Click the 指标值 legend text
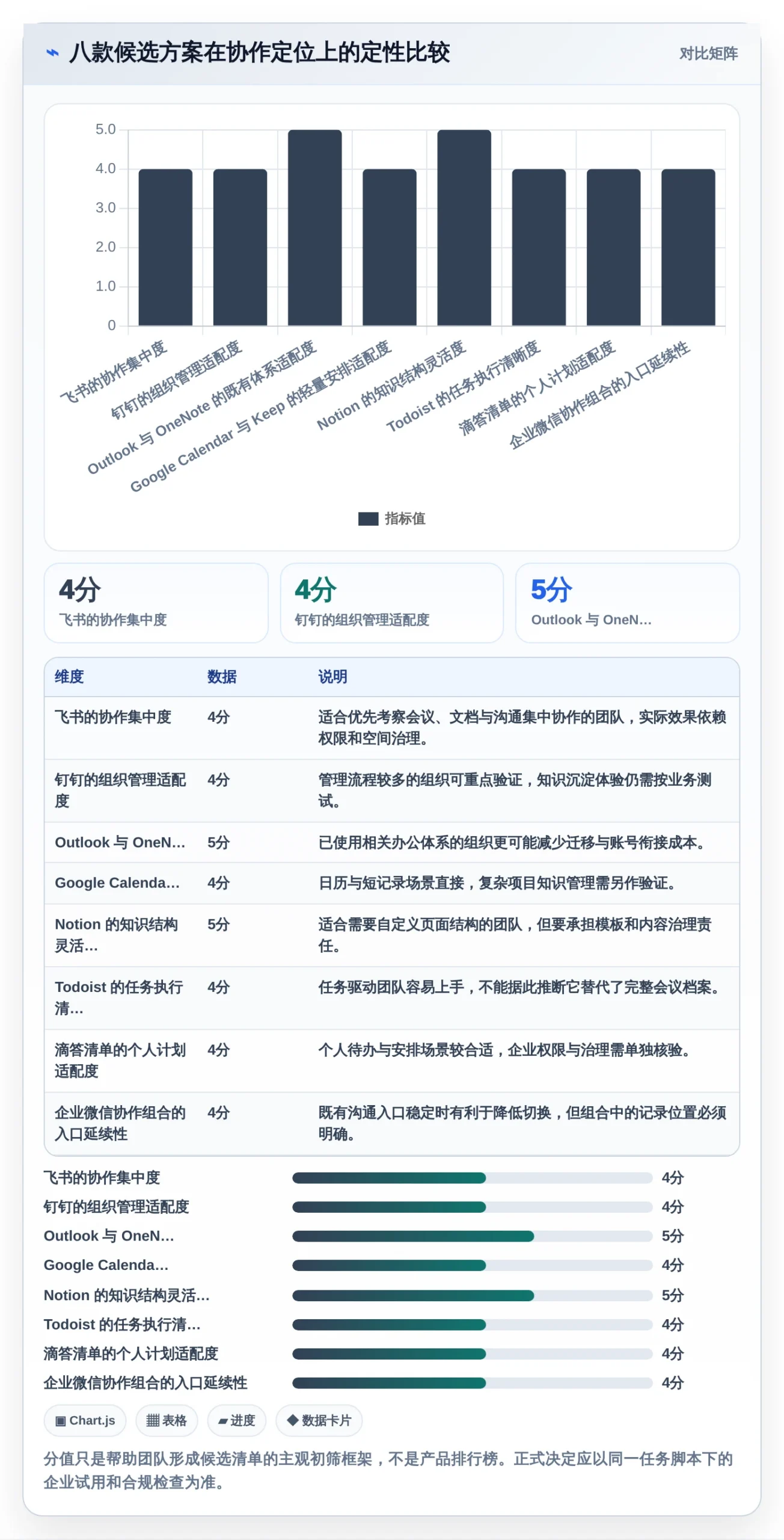784x1540 pixels. pos(405,519)
